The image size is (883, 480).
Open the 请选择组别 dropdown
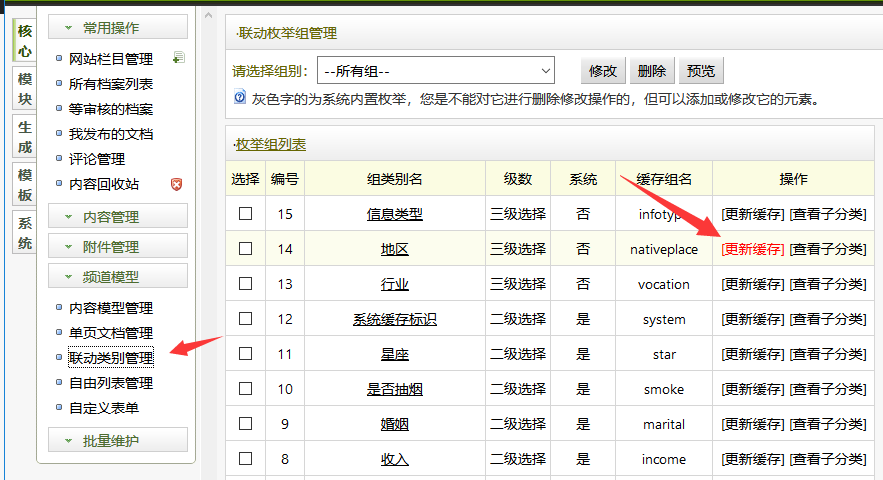436,70
